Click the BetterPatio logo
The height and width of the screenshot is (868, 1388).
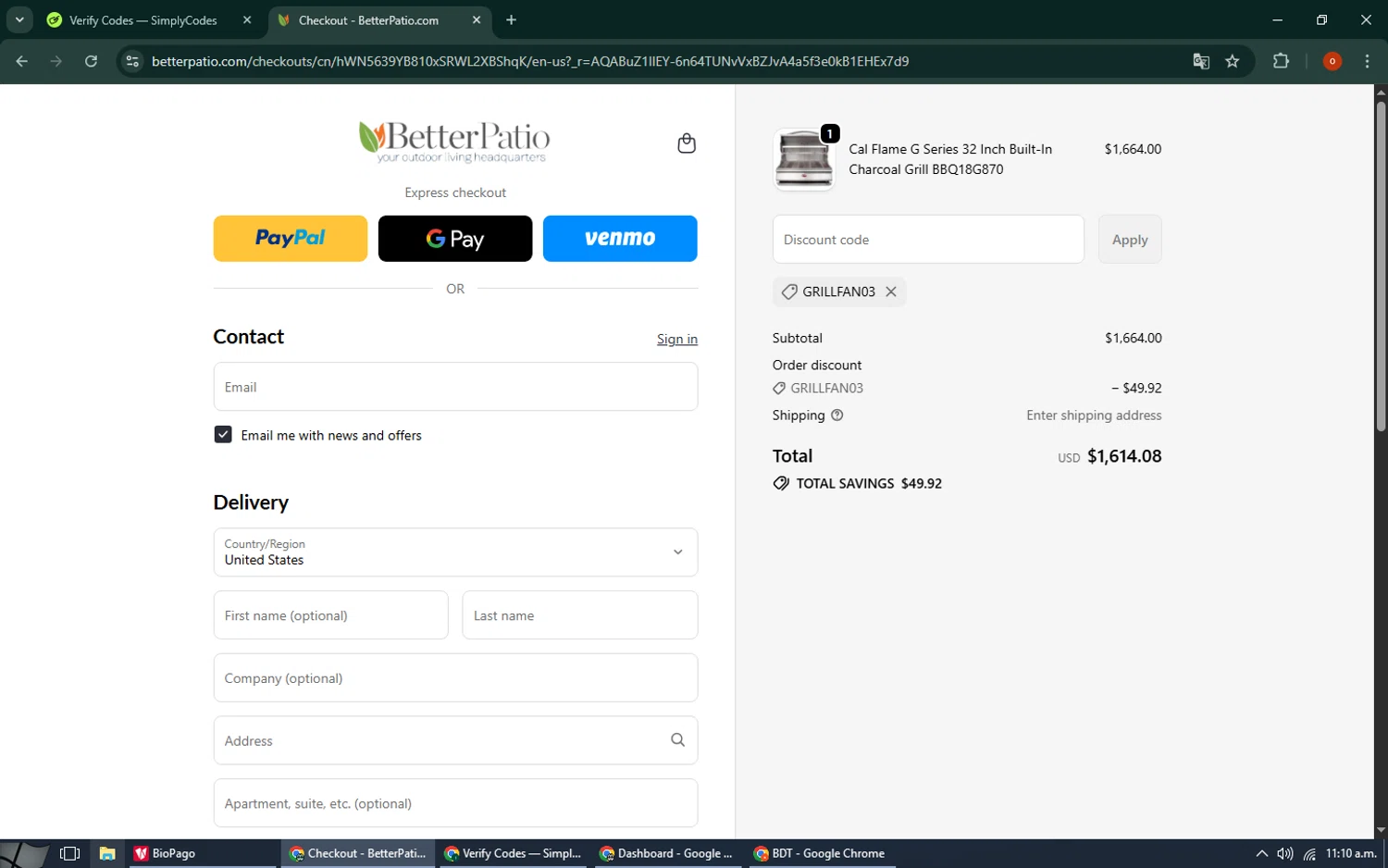click(454, 142)
